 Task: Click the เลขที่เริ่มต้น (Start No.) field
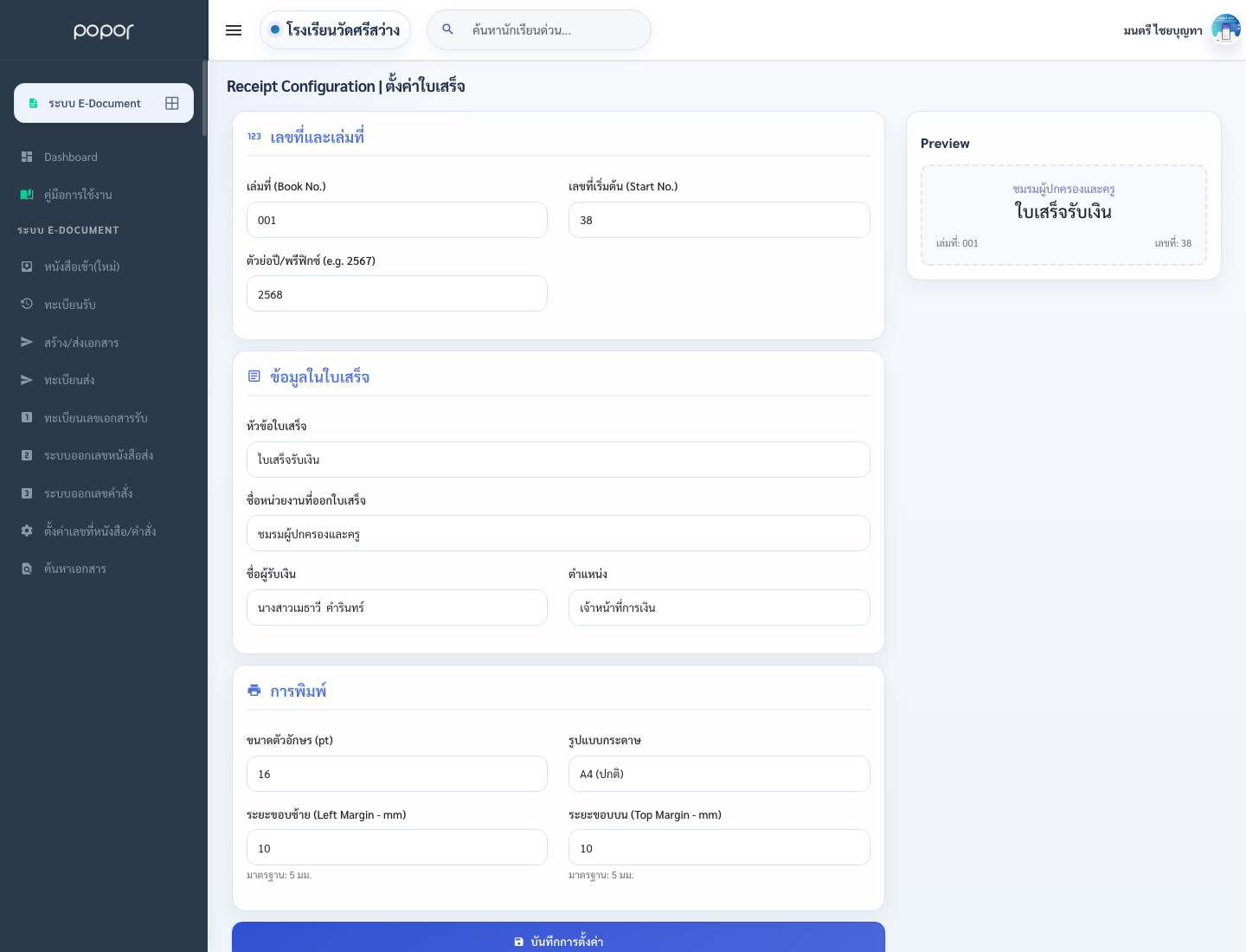pos(719,220)
